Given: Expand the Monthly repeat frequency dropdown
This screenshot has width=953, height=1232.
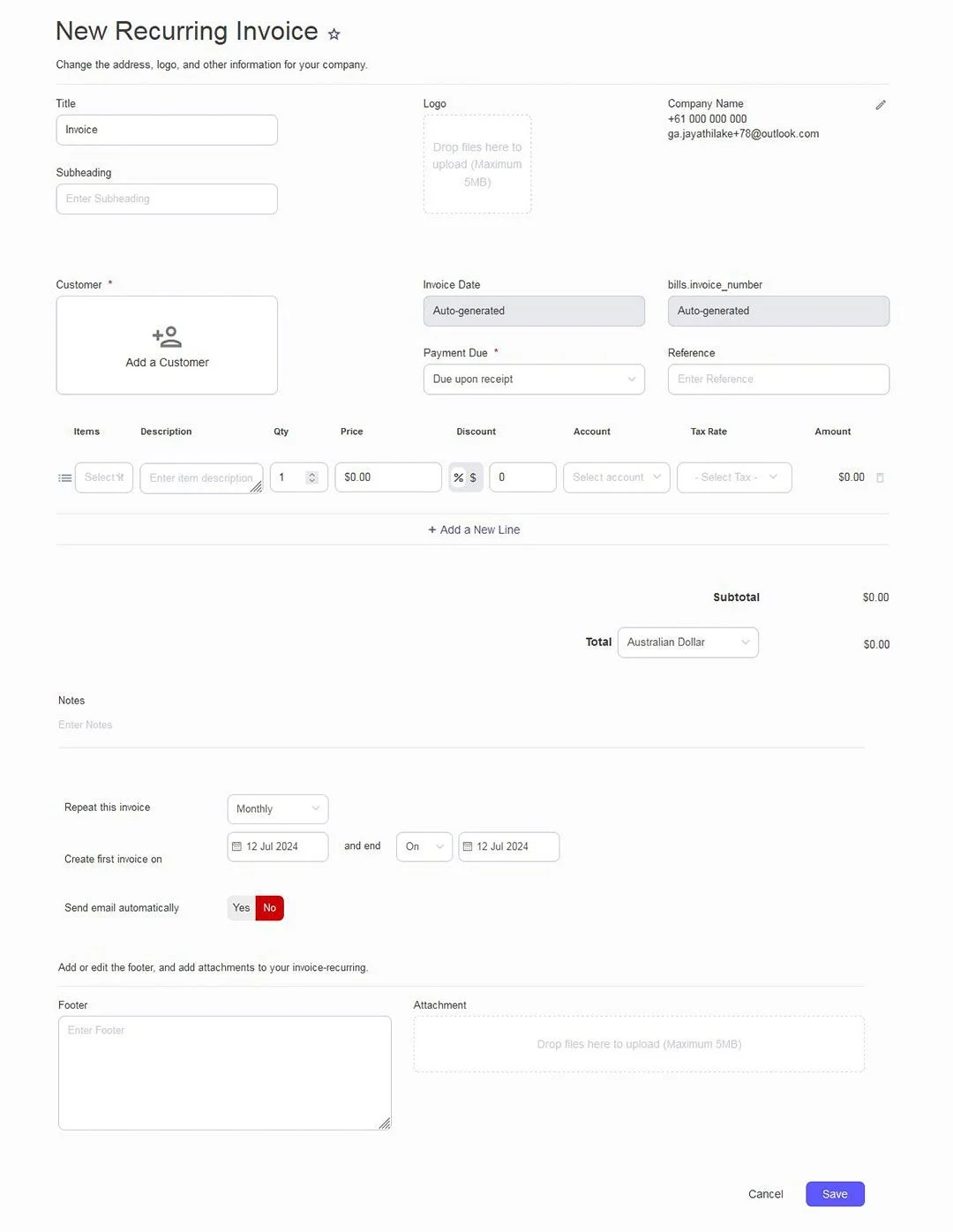Looking at the screenshot, I should tap(277, 809).
